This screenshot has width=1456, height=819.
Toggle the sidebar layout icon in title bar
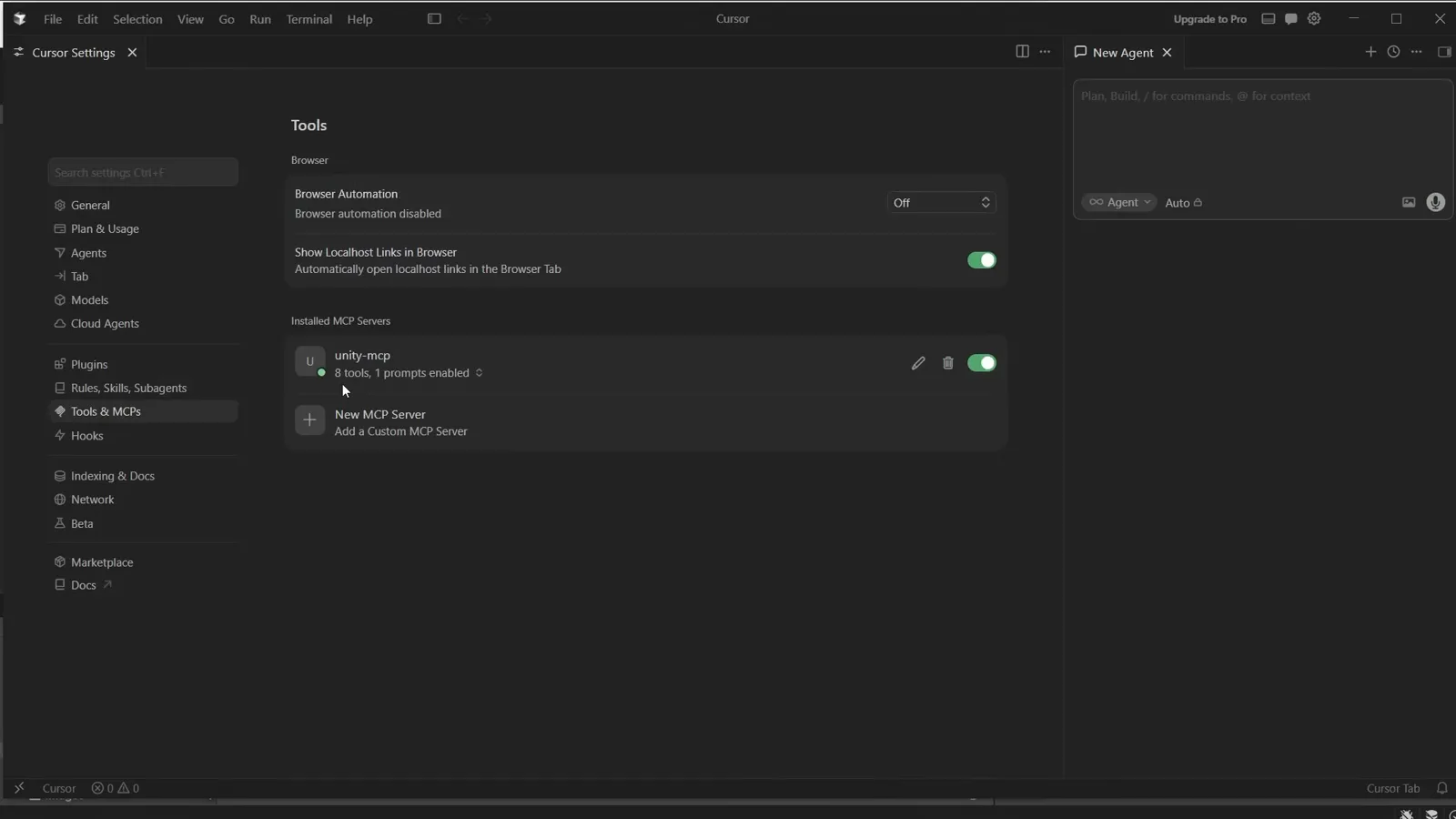[434, 19]
